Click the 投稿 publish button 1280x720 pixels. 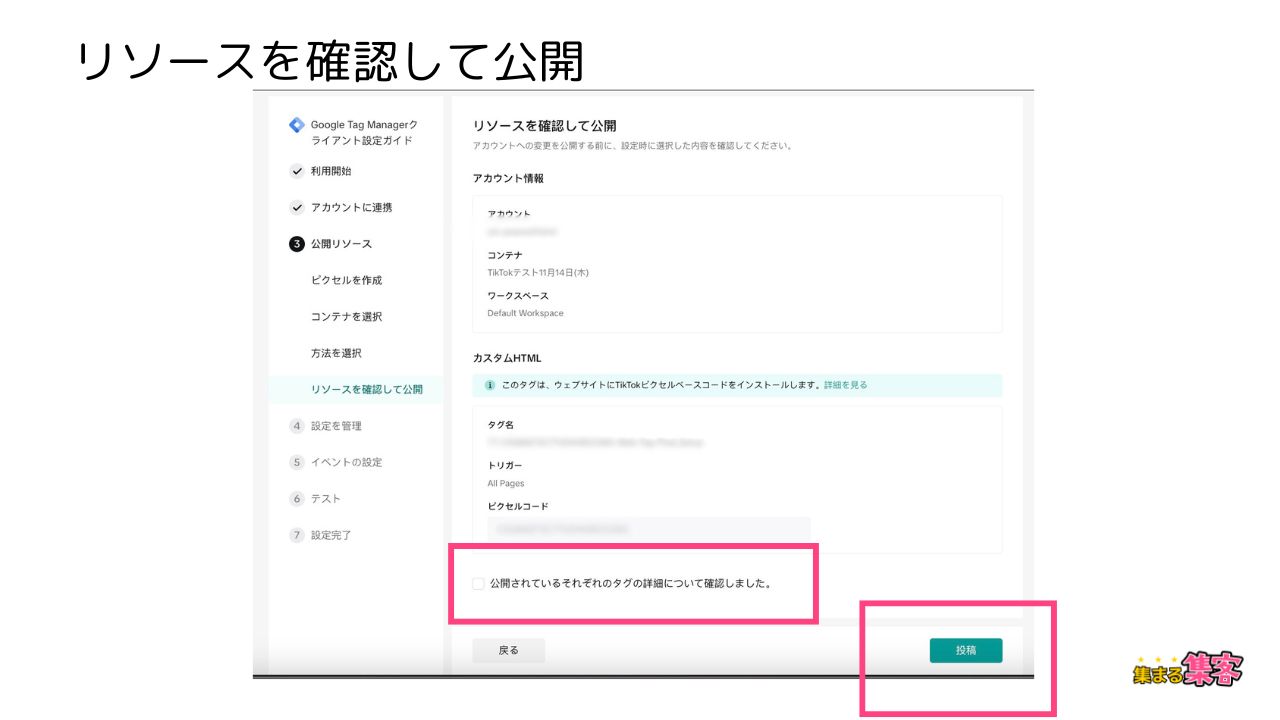click(x=965, y=650)
